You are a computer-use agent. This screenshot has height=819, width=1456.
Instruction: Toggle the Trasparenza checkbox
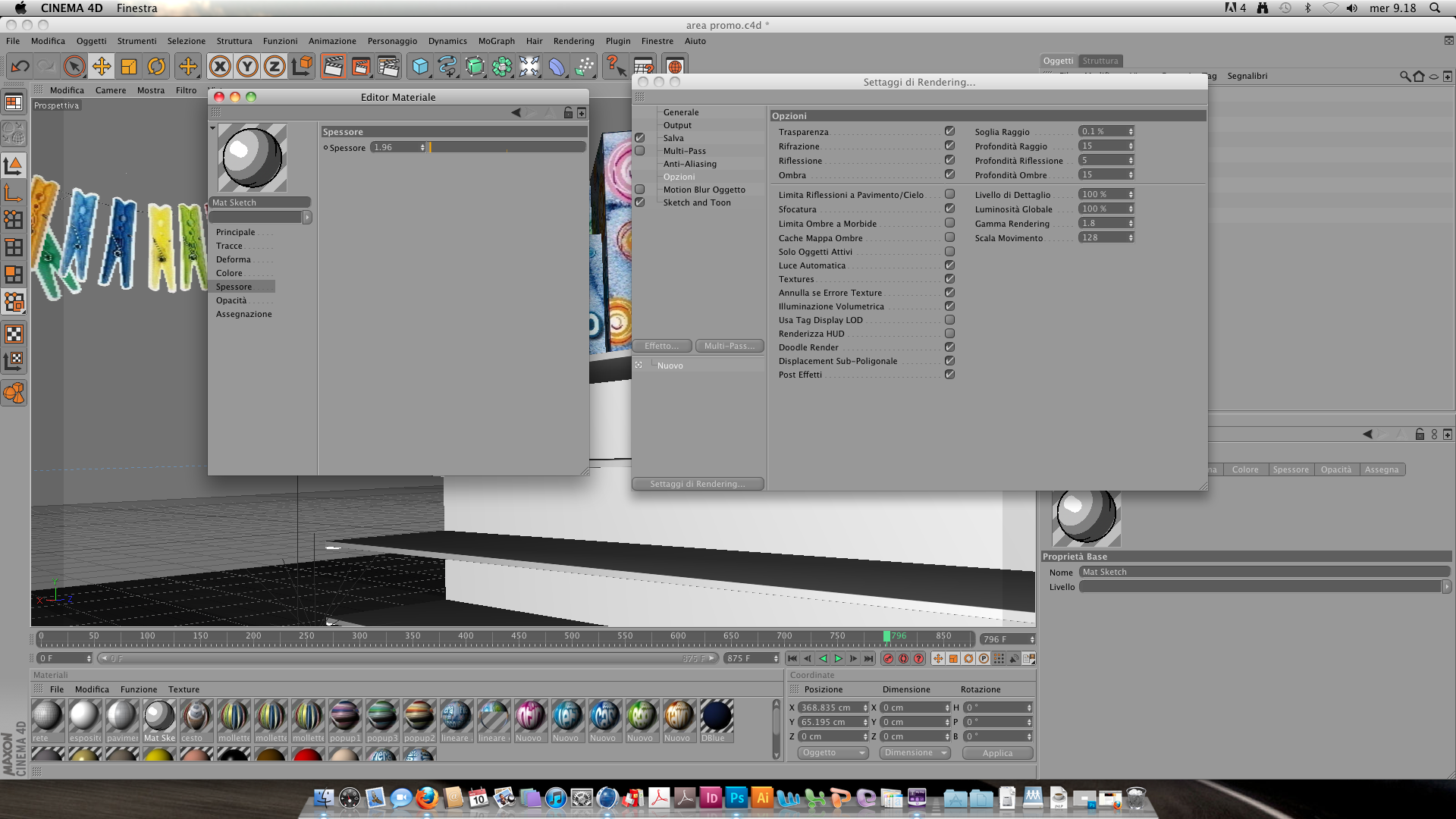(x=949, y=131)
